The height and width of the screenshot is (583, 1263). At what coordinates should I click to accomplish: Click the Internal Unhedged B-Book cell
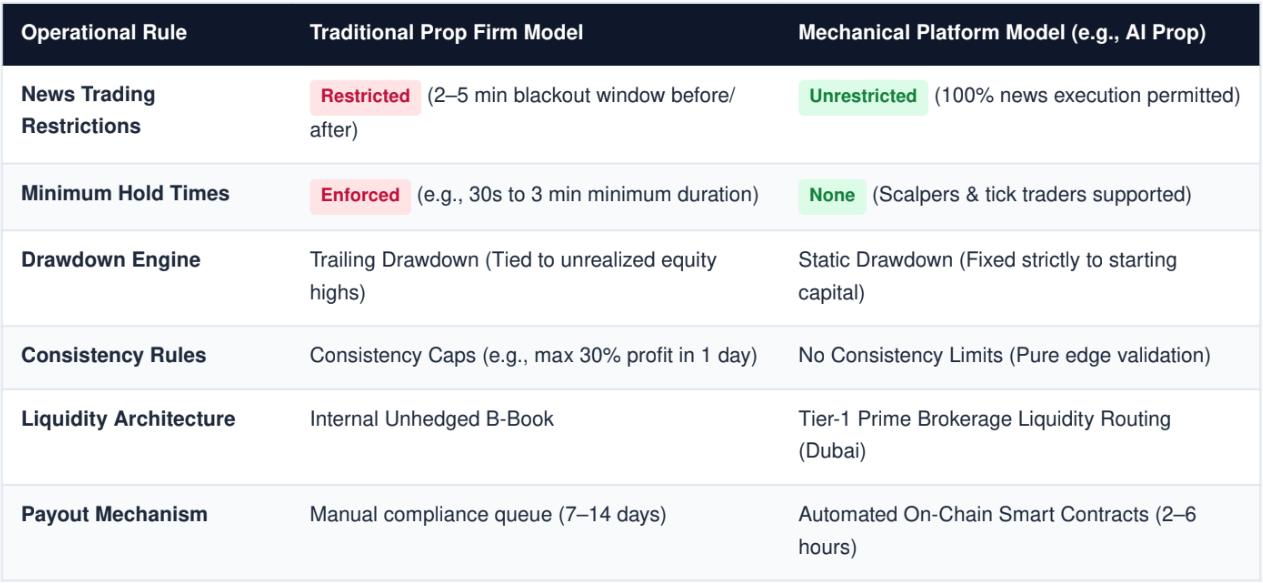(432, 419)
